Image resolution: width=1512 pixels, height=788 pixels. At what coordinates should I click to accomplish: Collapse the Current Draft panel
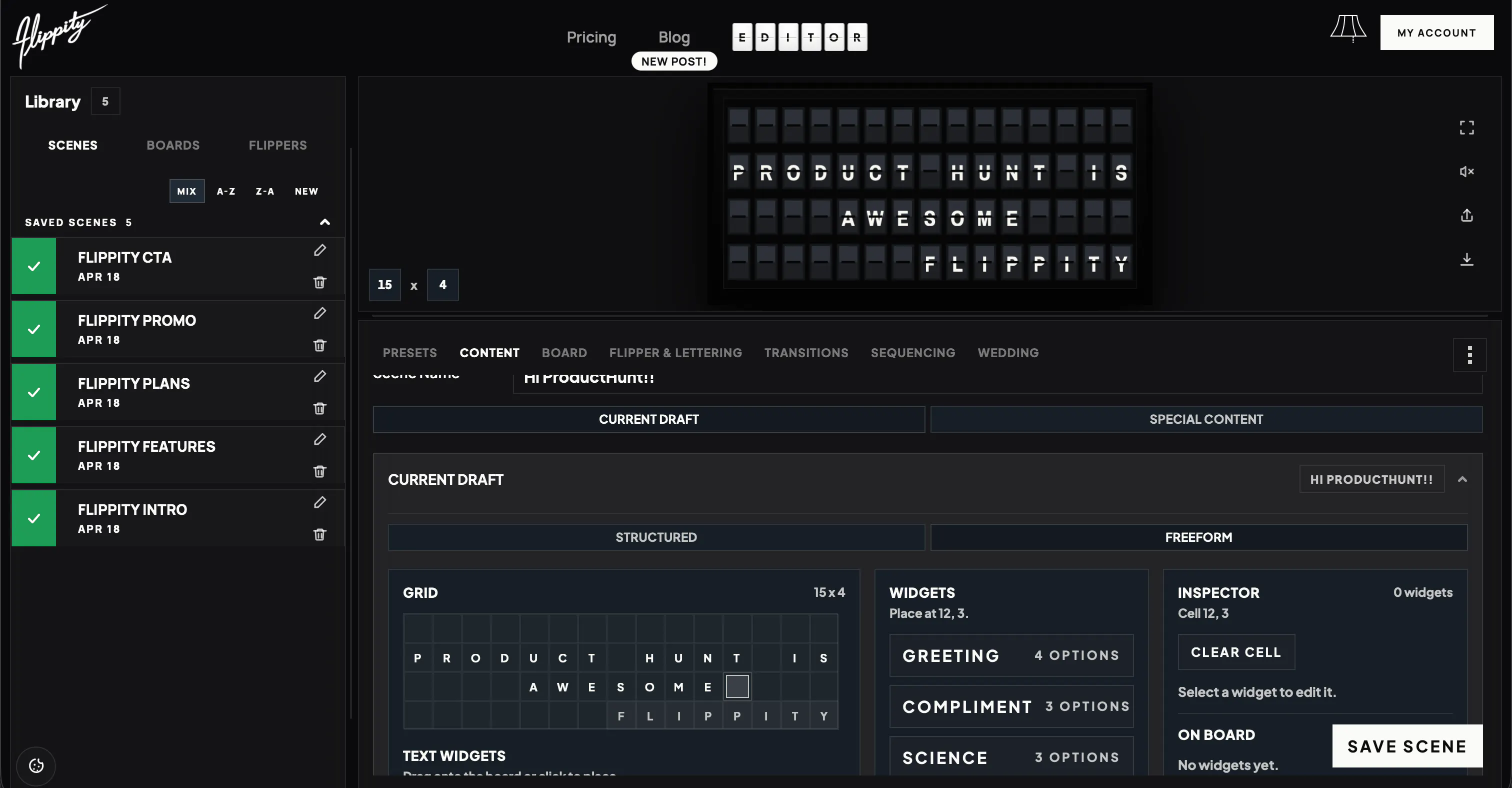(x=1462, y=479)
